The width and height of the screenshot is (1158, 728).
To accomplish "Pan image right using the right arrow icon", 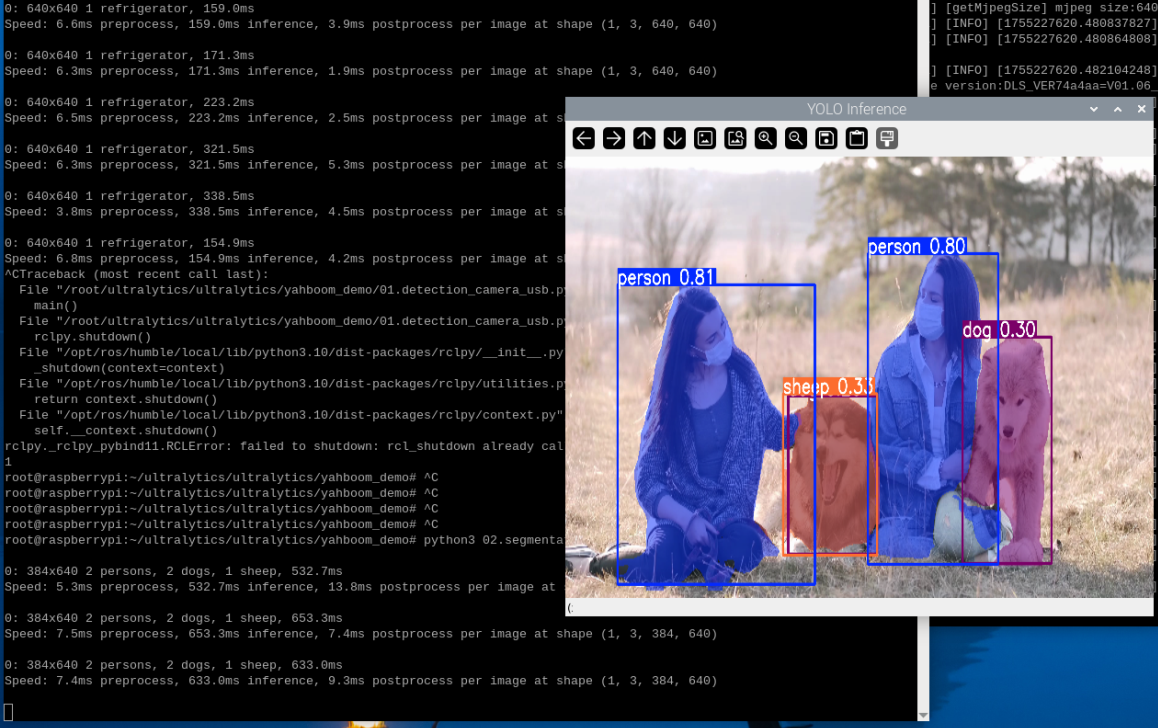I will coord(614,138).
